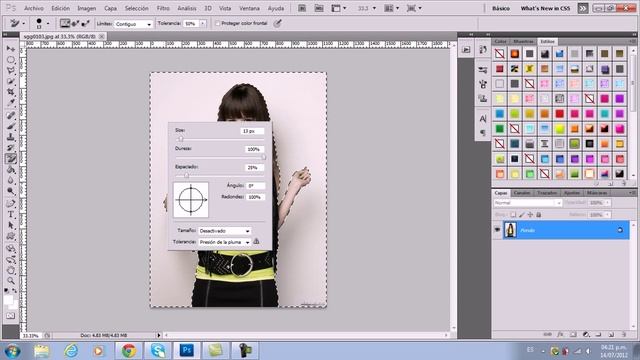This screenshot has width=640, height=360.
Task: Select the Zoom tool in toolbox
Action: (11, 281)
